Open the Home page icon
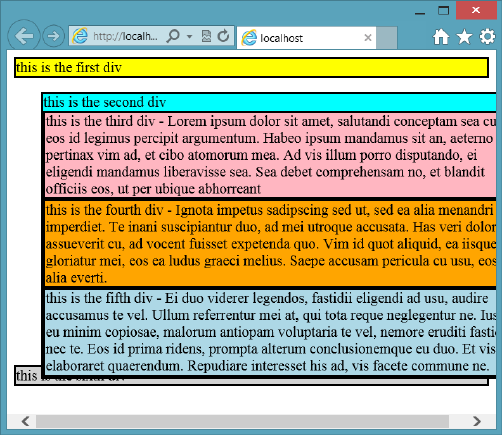Viewport: 502px width, 435px height. tap(441, 37)
